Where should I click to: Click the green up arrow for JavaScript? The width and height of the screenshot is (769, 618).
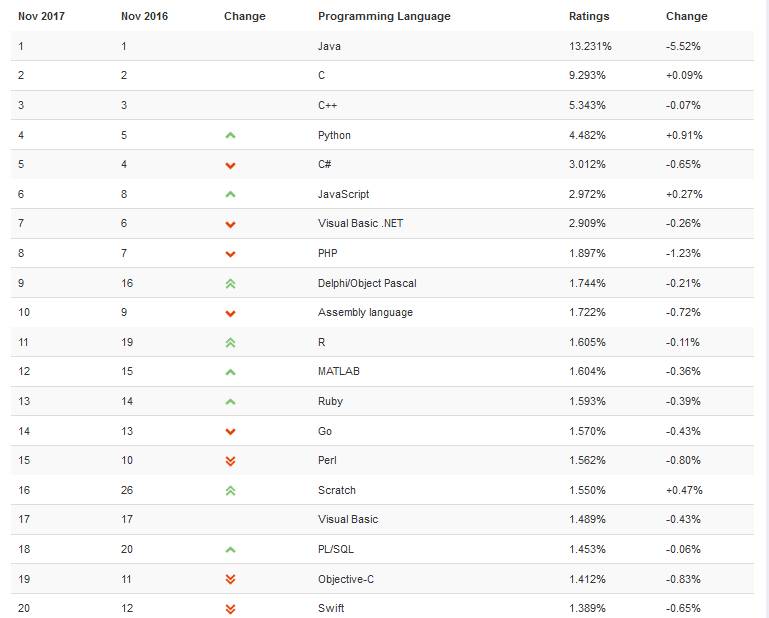click(x=230, y=194)
